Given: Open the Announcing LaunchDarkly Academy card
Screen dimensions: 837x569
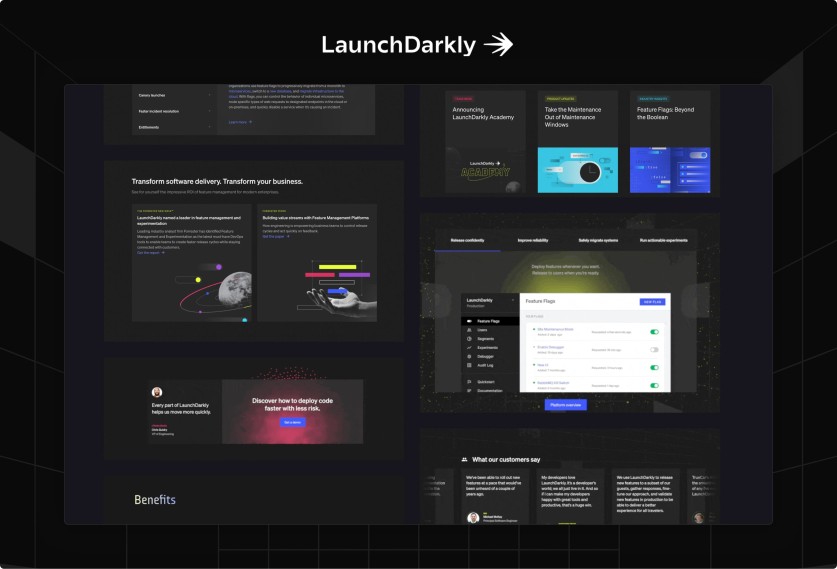Looking at the screenshot, I should point(485,141).
